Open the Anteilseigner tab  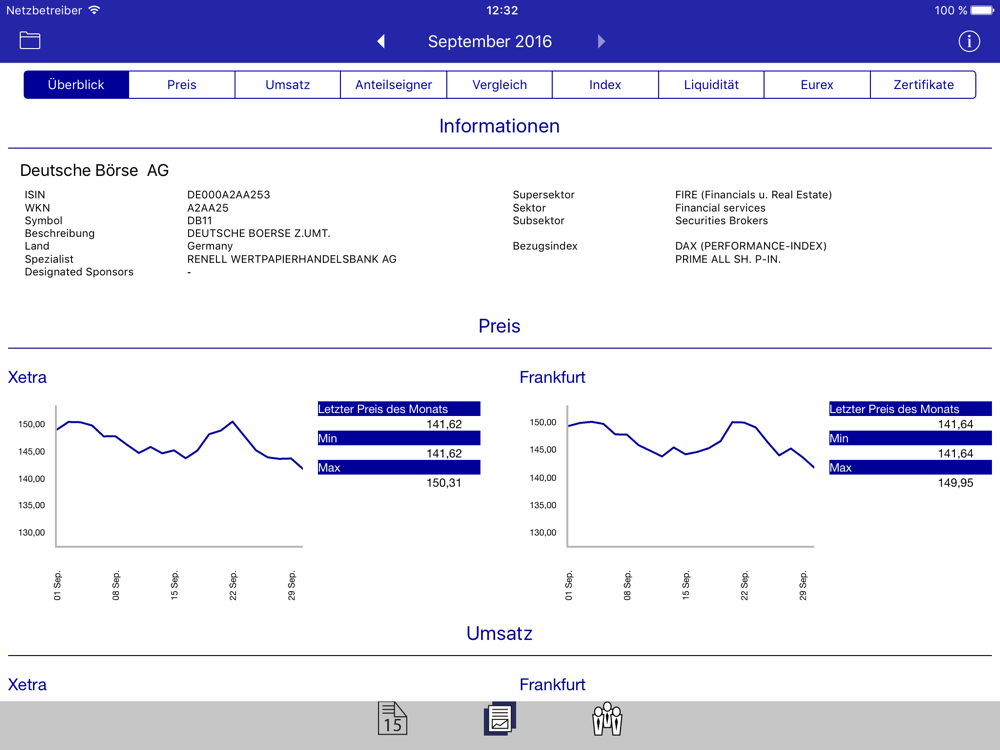point(393,85)
